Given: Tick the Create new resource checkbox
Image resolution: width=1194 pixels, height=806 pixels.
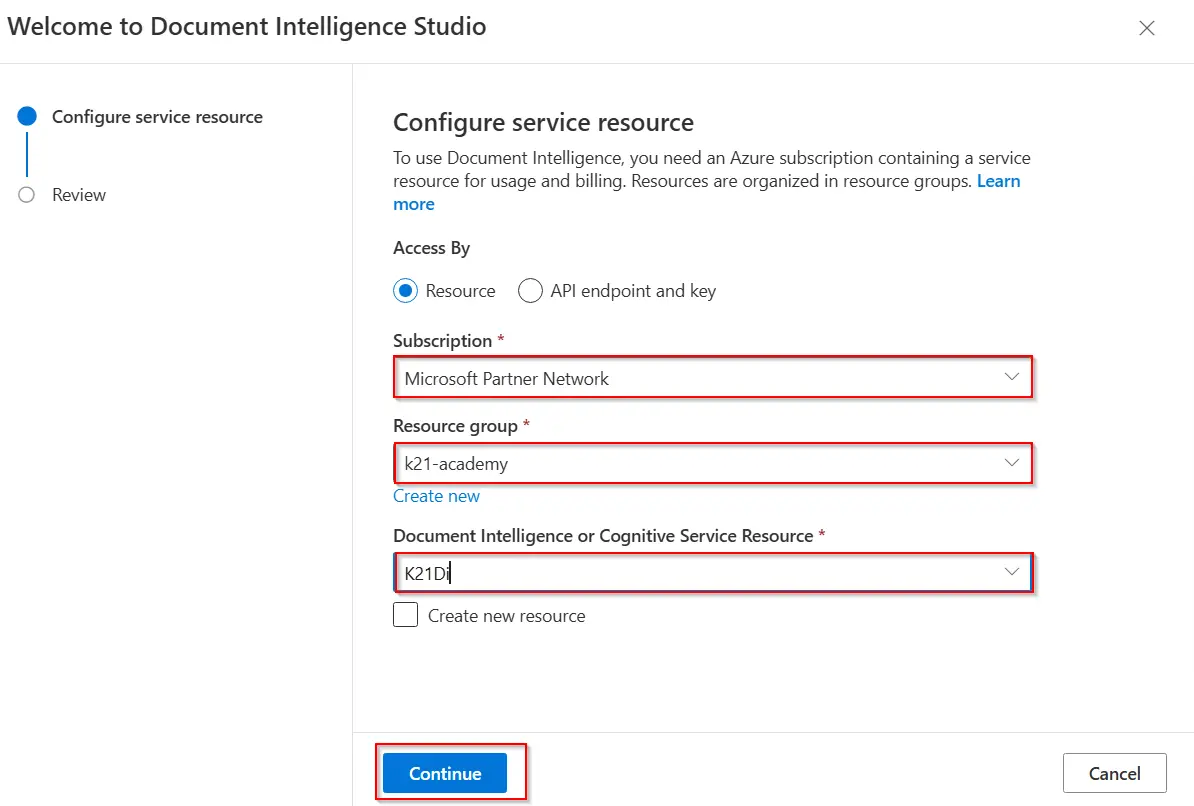Looking at the screenshot, I should 405,615.
